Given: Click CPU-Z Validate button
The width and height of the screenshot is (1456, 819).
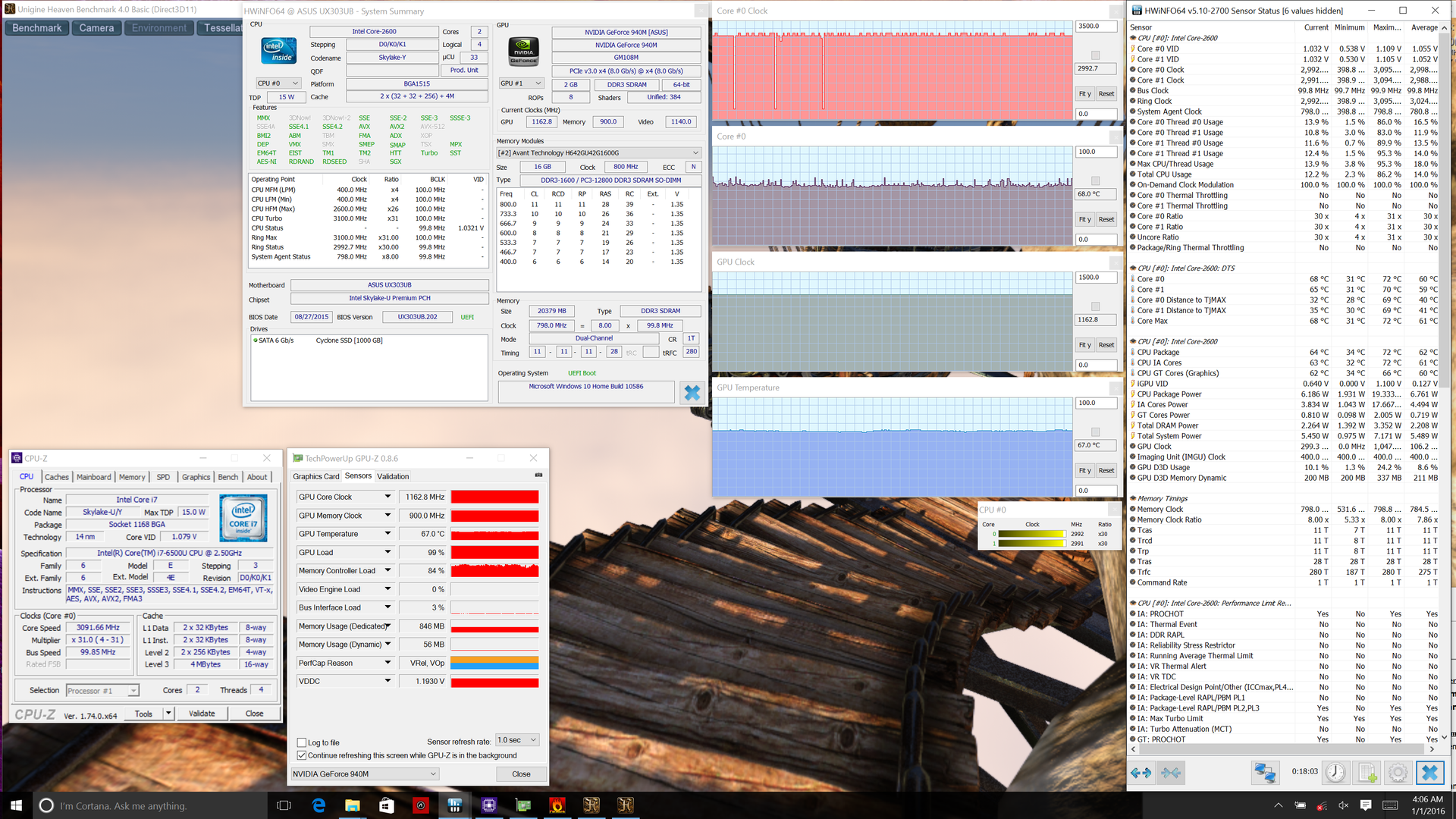Looking at the screenshot, I should tap(202, 714).
